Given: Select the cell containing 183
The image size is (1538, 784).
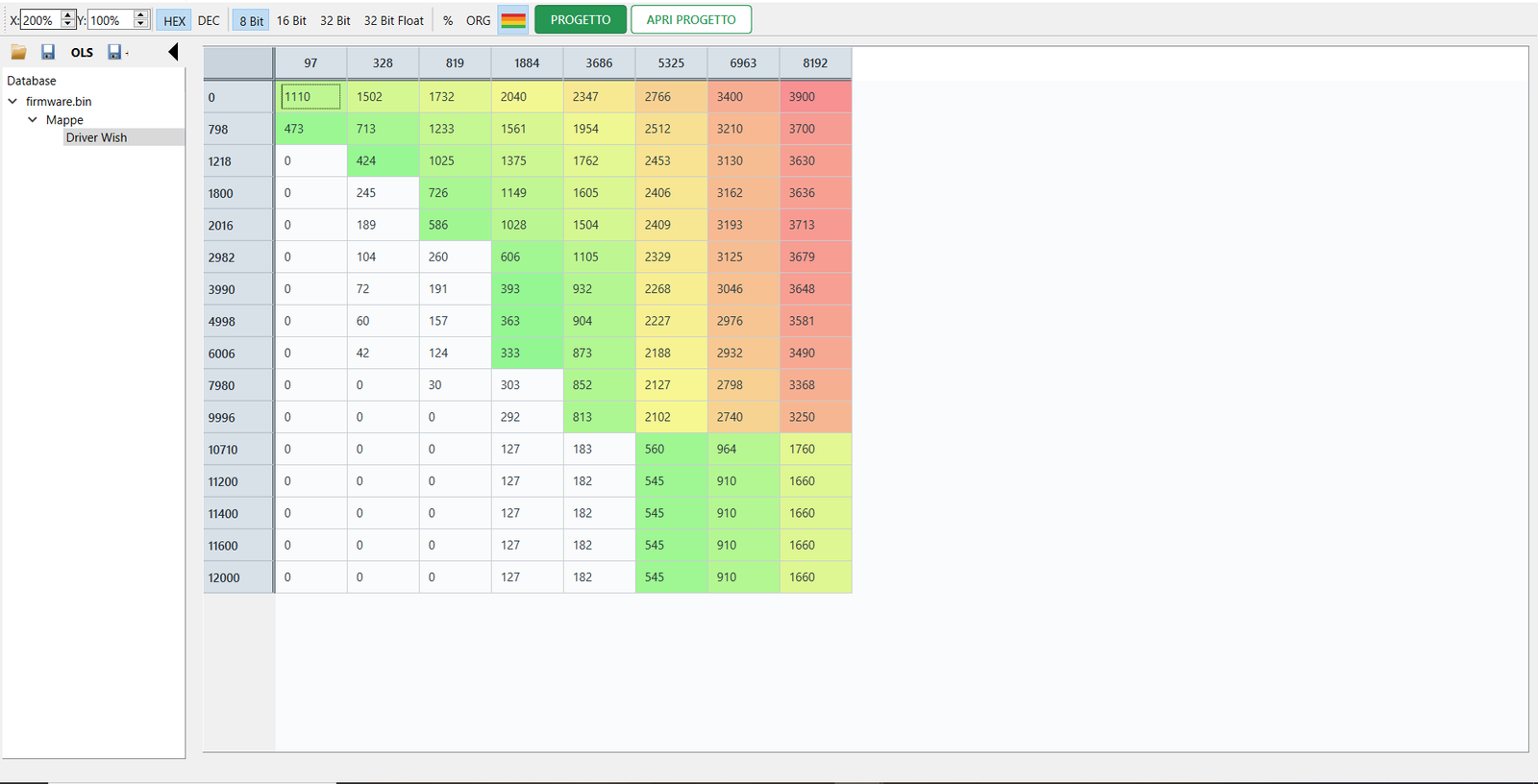Looking at the screenshot, I should (599, 449).
